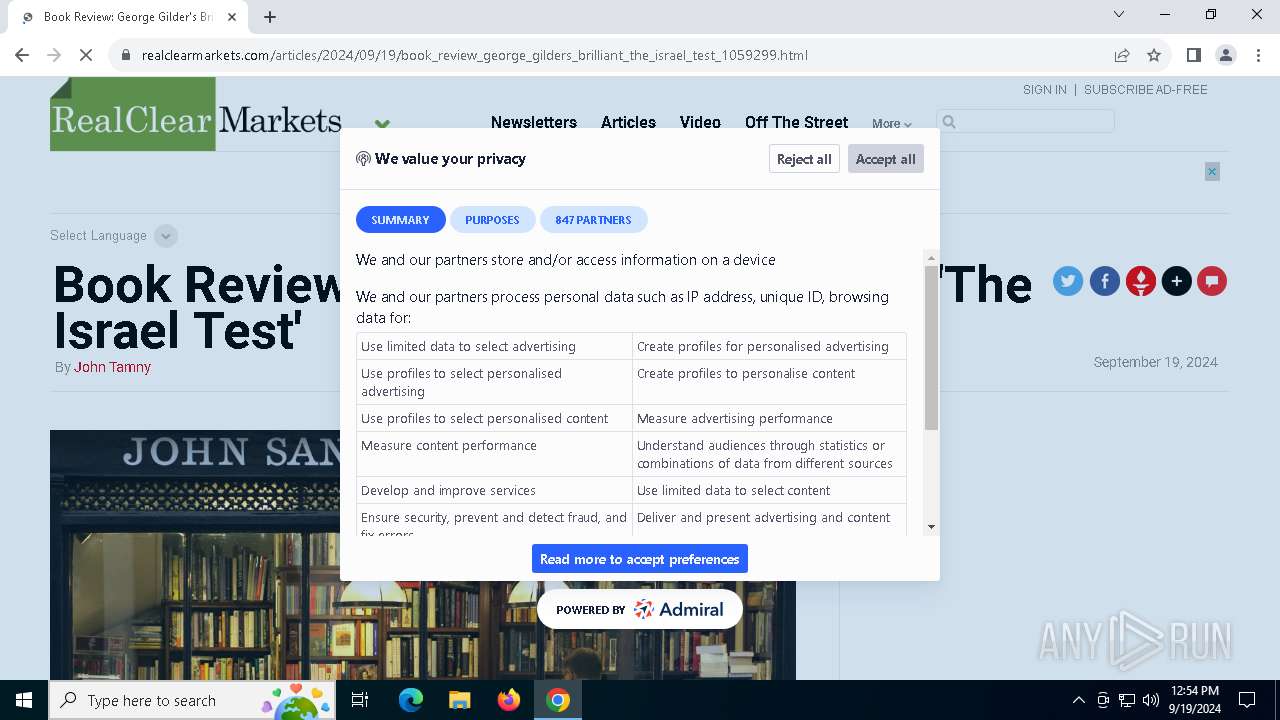Click the green chevron beside logo

(382, 124)
